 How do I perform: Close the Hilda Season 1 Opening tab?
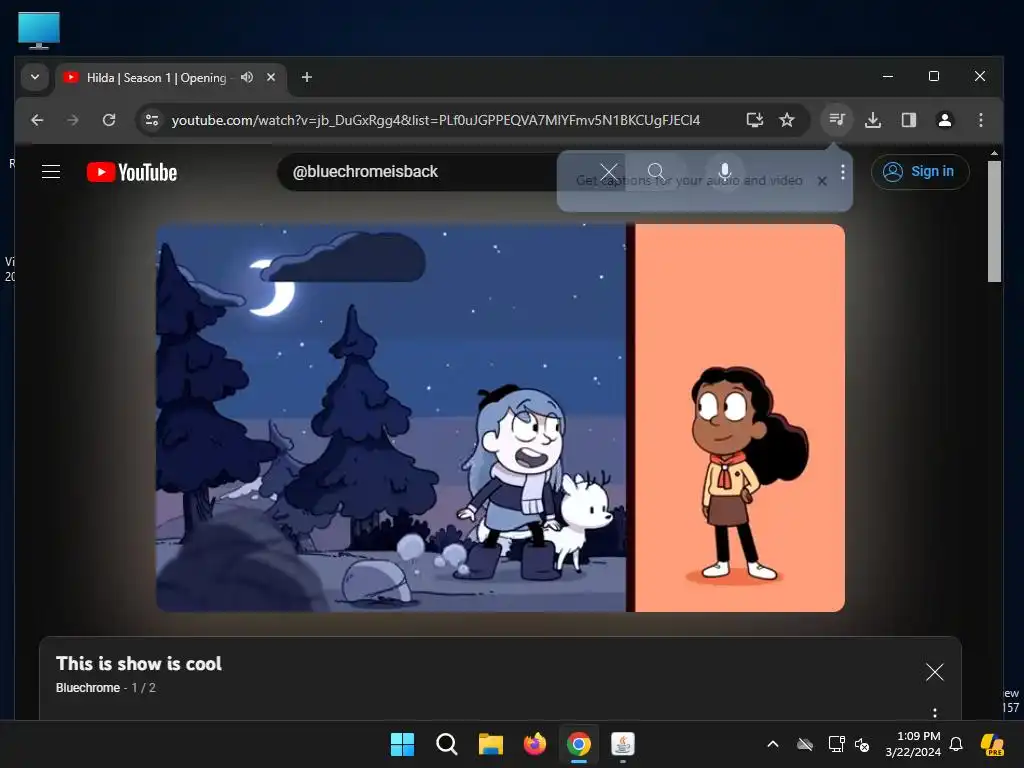pyautogui.click(x=271, y=77)
